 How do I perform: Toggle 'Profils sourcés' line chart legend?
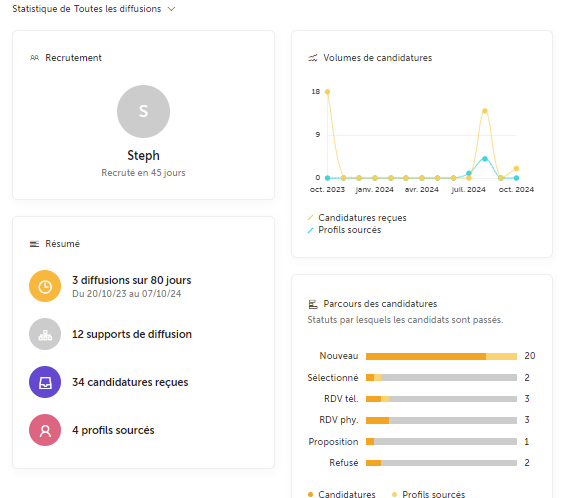pos(344,230)
